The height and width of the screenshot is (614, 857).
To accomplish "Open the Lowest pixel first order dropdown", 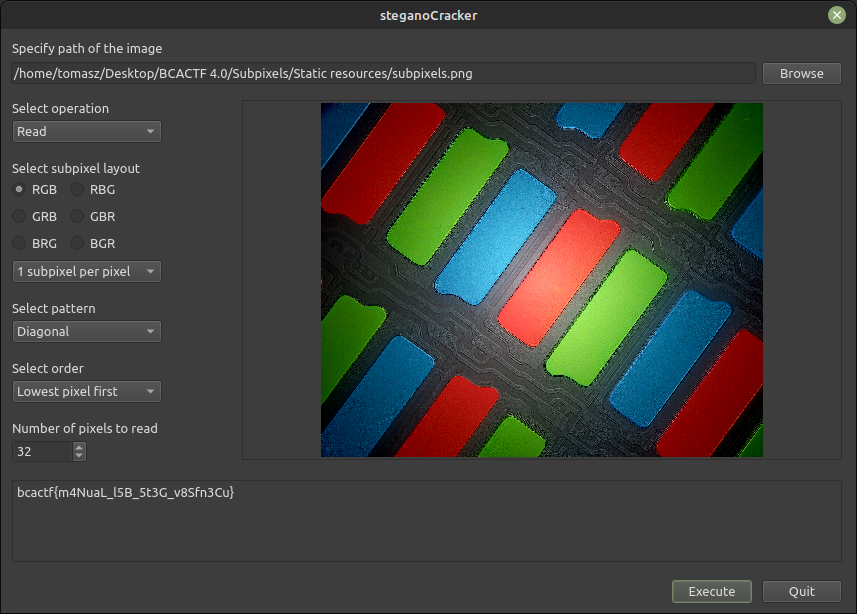I will pos(86,391).
